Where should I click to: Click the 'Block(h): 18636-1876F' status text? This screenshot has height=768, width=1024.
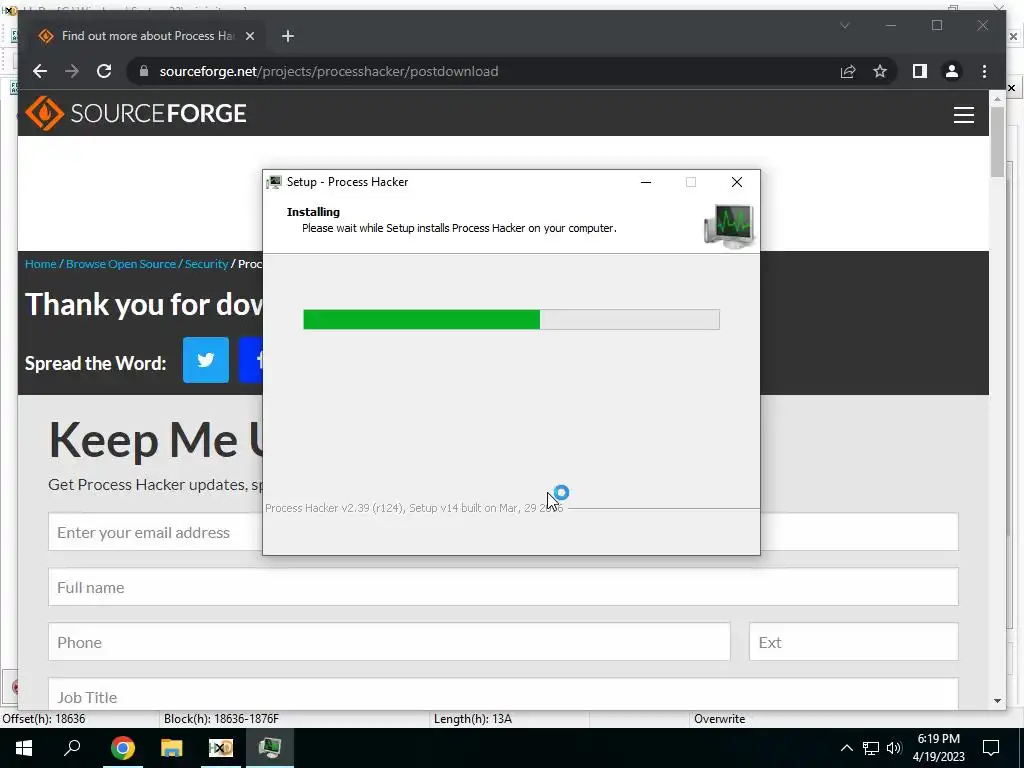tap(221, 719)
